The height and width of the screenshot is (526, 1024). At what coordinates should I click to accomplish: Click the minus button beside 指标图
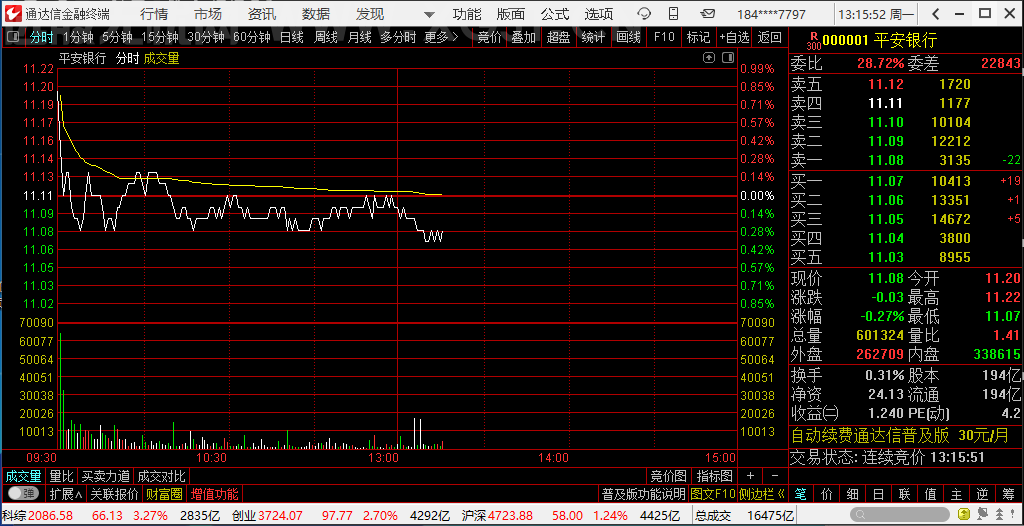pyautogui.click(x=775, y=476)
